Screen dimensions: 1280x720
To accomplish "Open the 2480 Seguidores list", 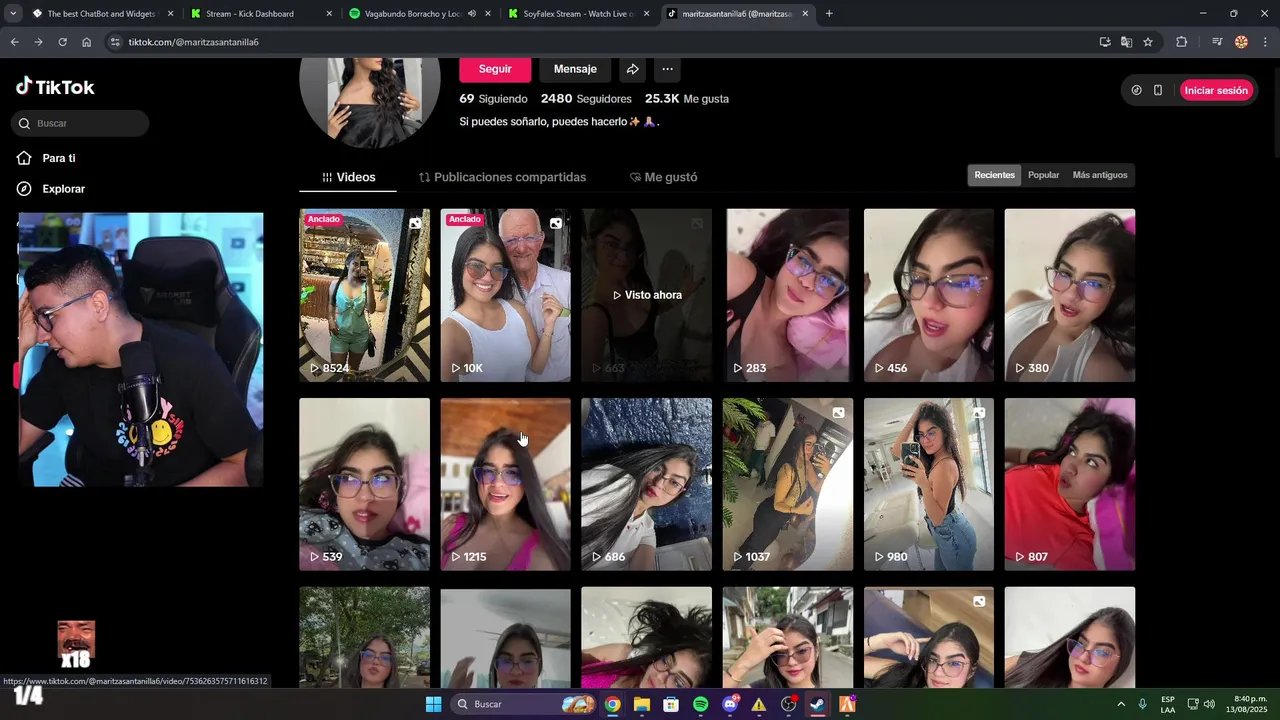I will (x=586, y=99).
